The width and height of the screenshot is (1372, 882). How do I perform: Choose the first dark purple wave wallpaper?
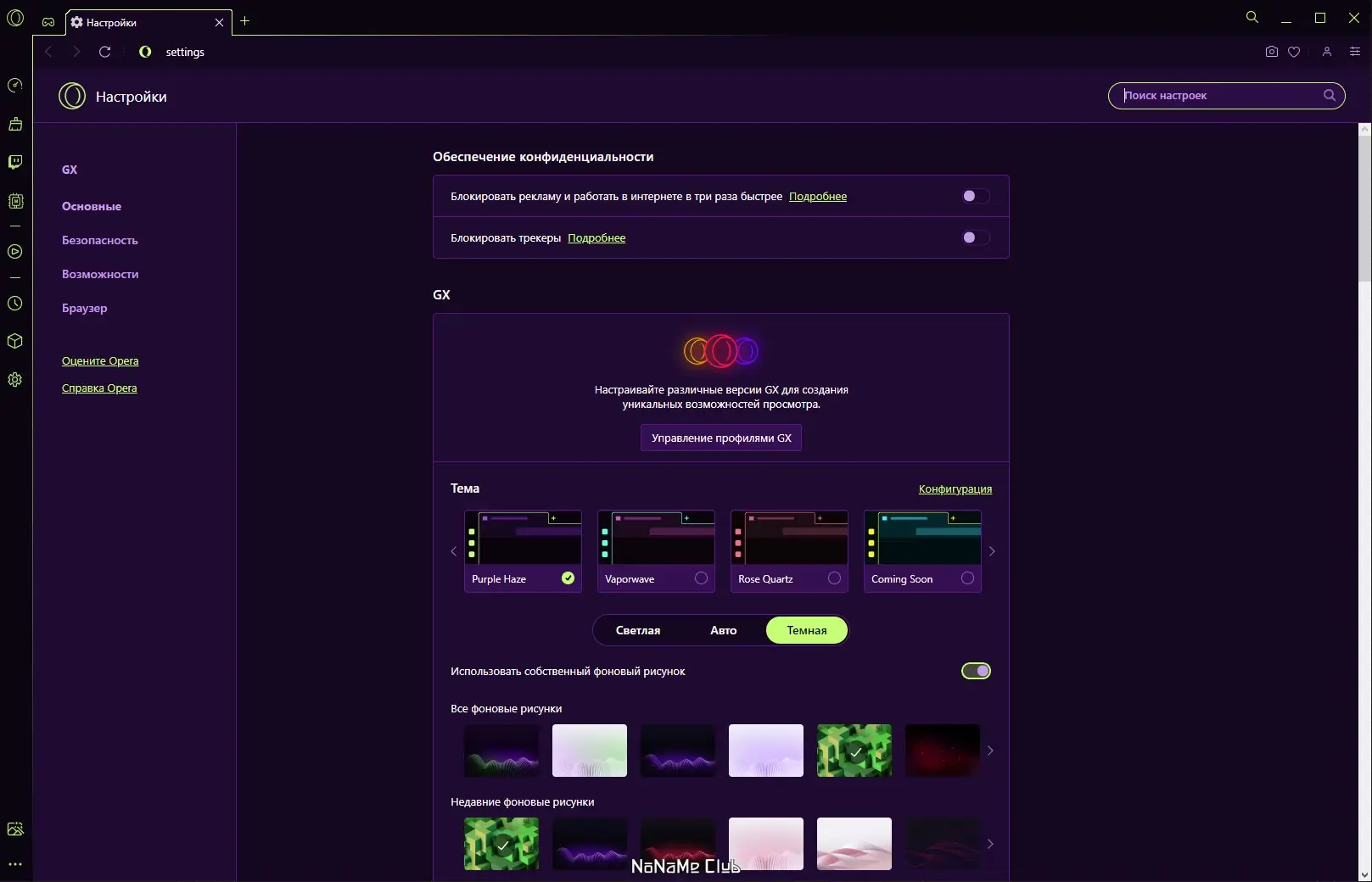click(501, 751)
